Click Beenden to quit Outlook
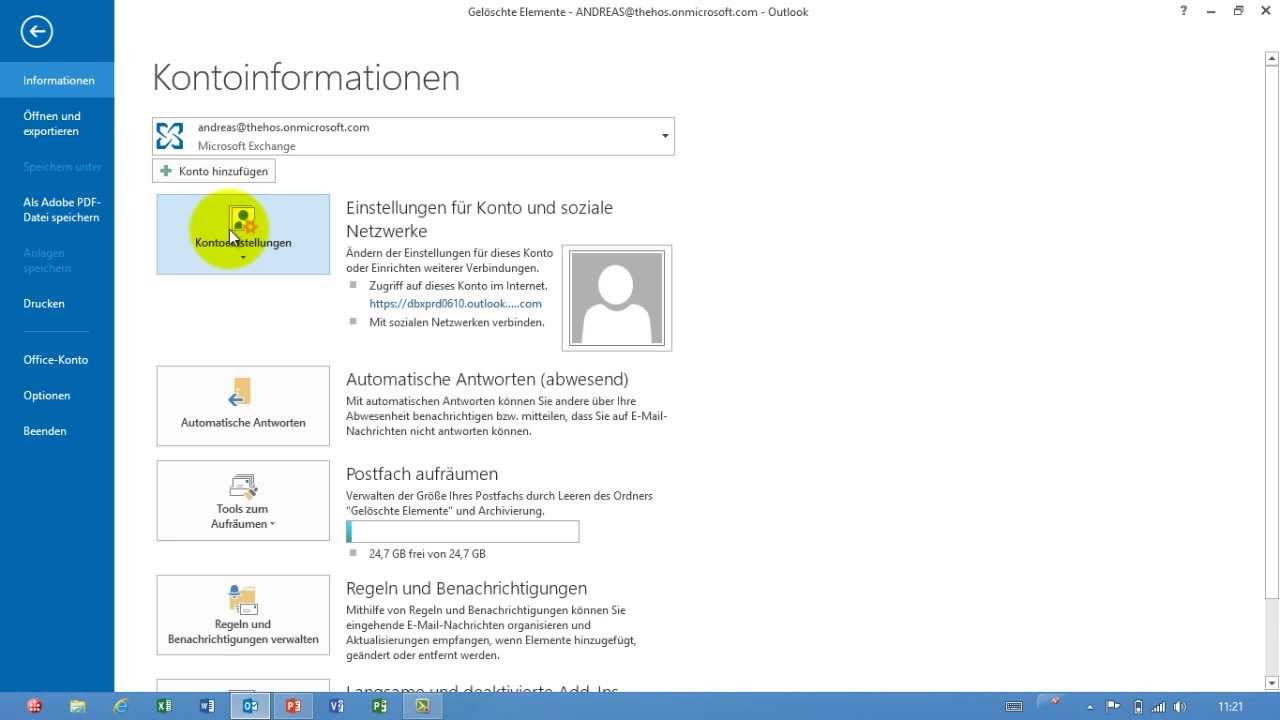1280x720 pixels. pos(57,431)
